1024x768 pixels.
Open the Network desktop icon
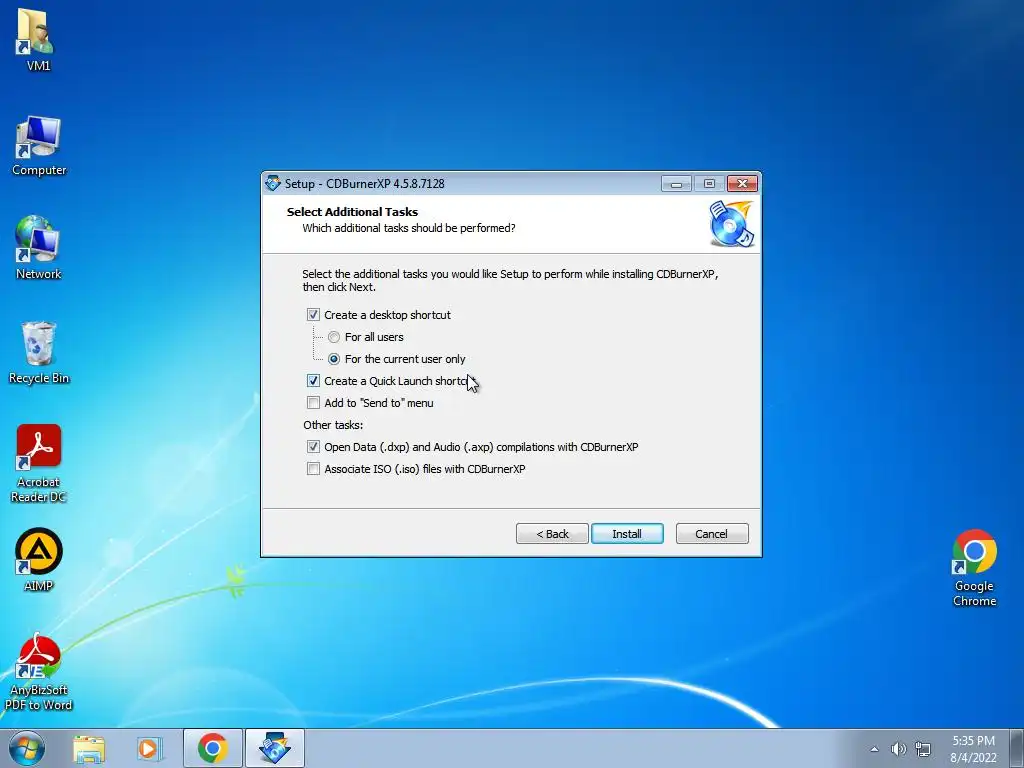(x=38, y=248)
